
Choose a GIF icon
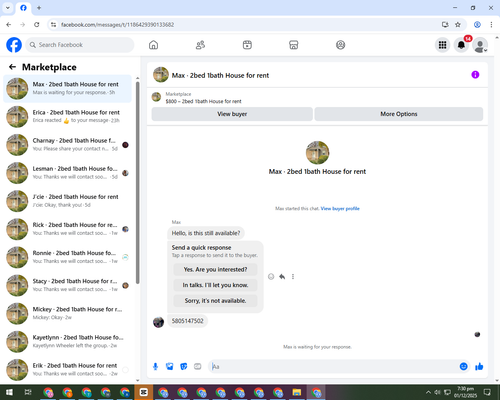(198, 367)
